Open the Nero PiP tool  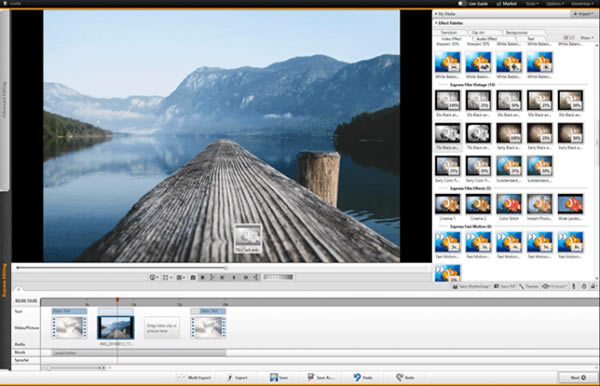coord(505,286)
